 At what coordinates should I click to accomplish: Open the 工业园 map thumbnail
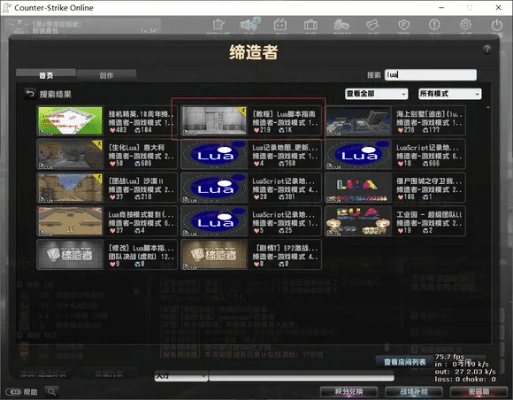(x=358, y=221)
